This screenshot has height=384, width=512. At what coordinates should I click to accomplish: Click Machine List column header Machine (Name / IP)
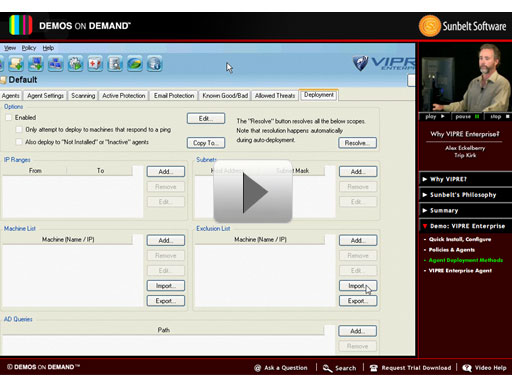coord(68,239)
